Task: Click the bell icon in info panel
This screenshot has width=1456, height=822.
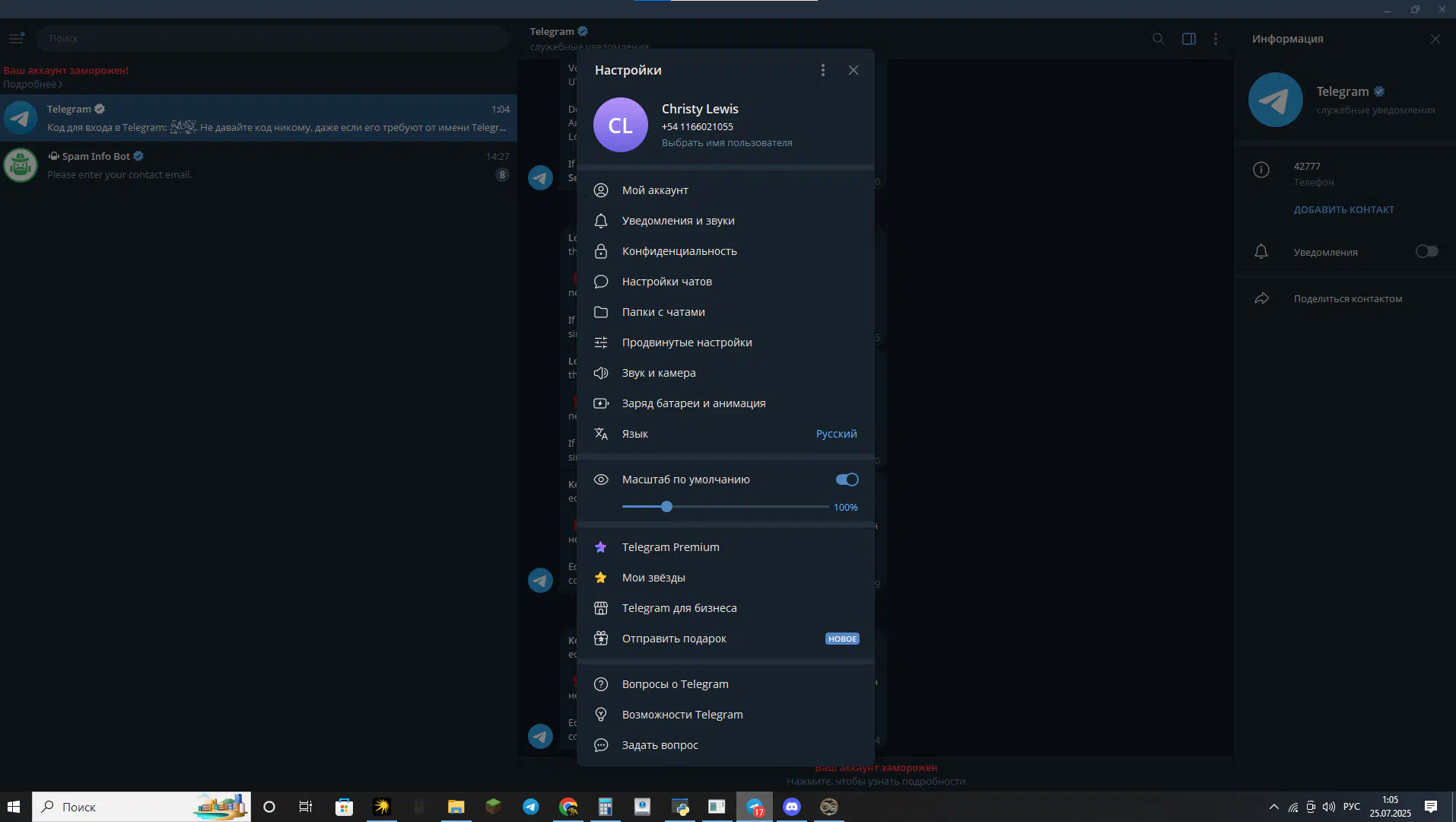Action: 1261,252
